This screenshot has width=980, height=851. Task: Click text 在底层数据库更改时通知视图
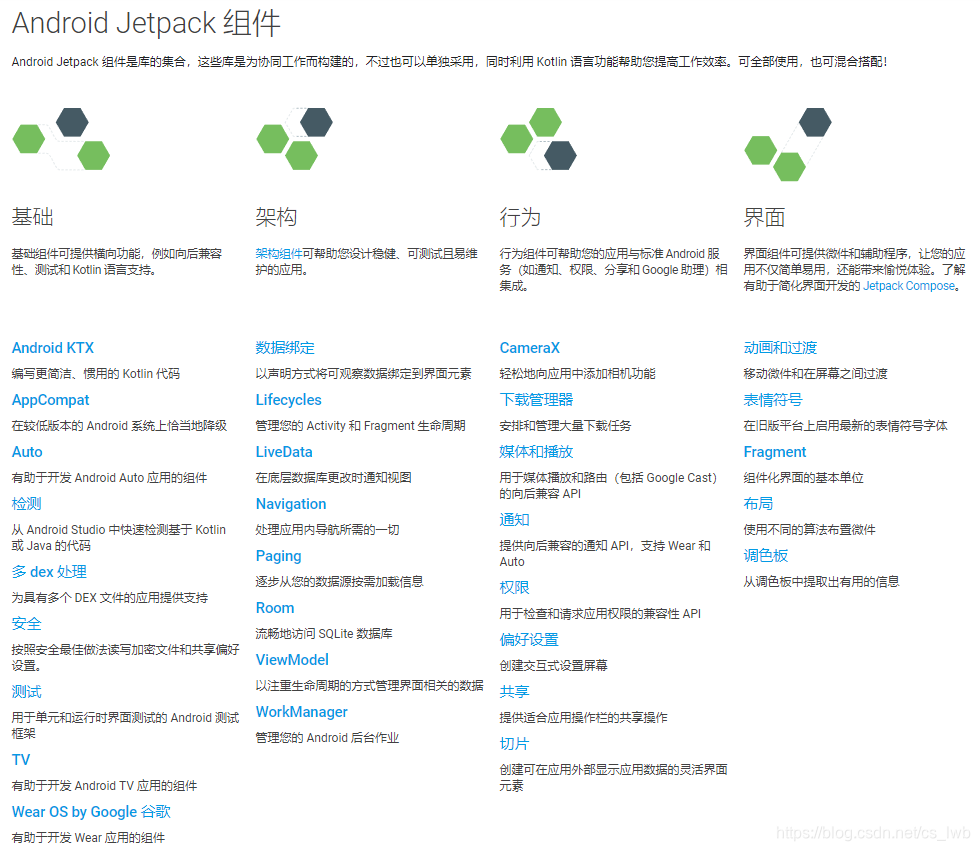334,478
